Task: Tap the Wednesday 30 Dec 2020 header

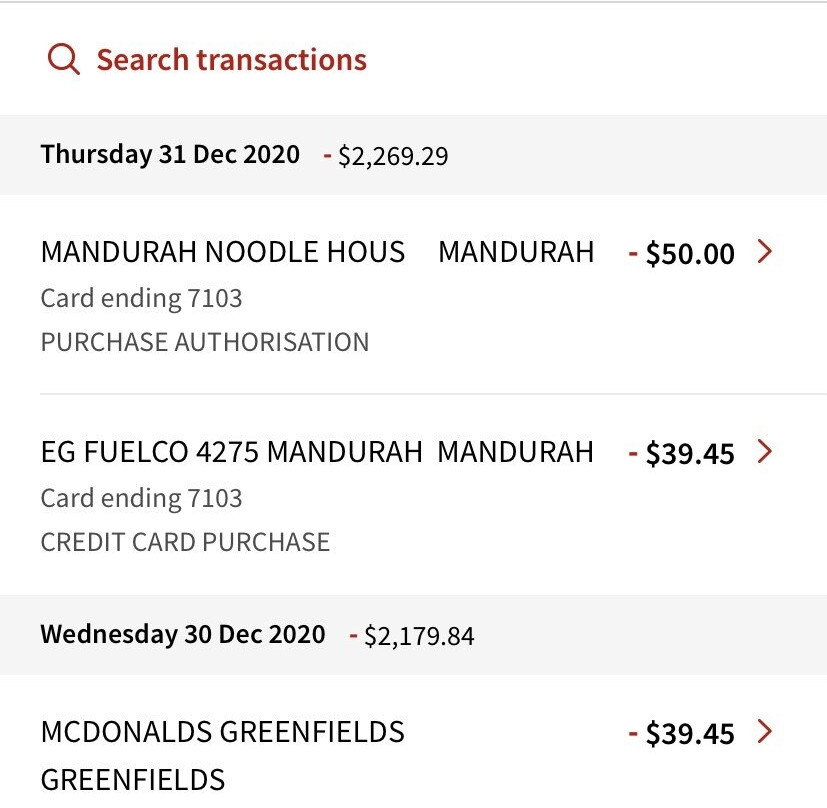Action: [x=183, y=634]
